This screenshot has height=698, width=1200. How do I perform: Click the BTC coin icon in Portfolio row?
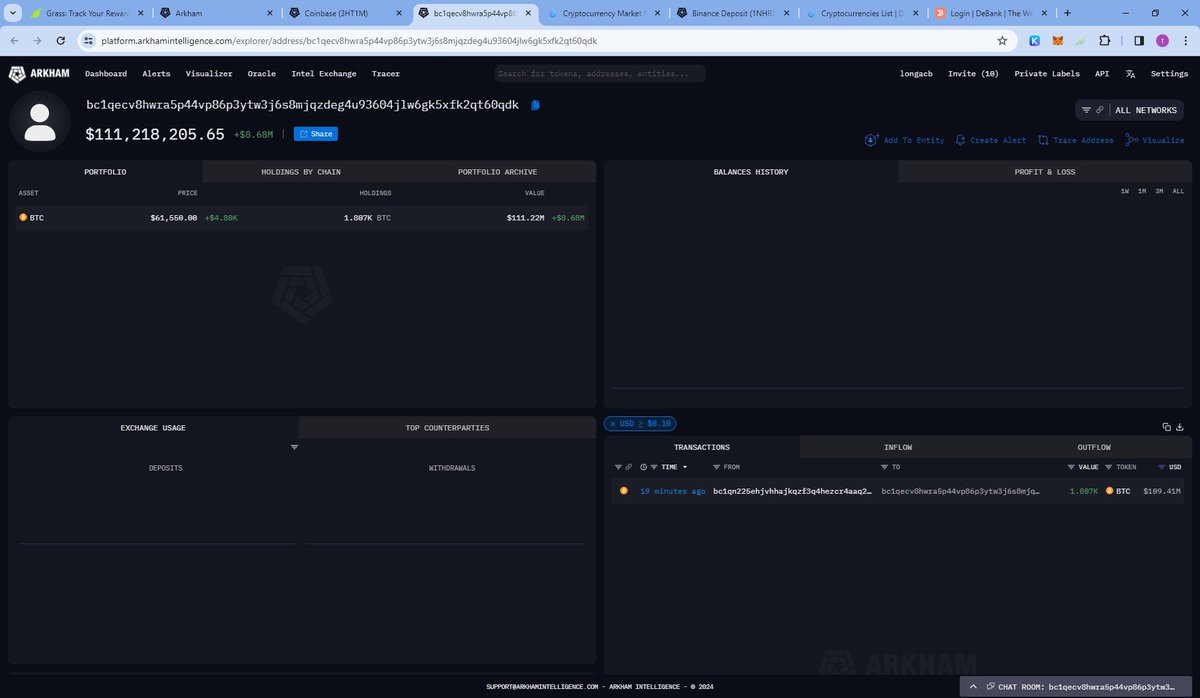point(23,217)
